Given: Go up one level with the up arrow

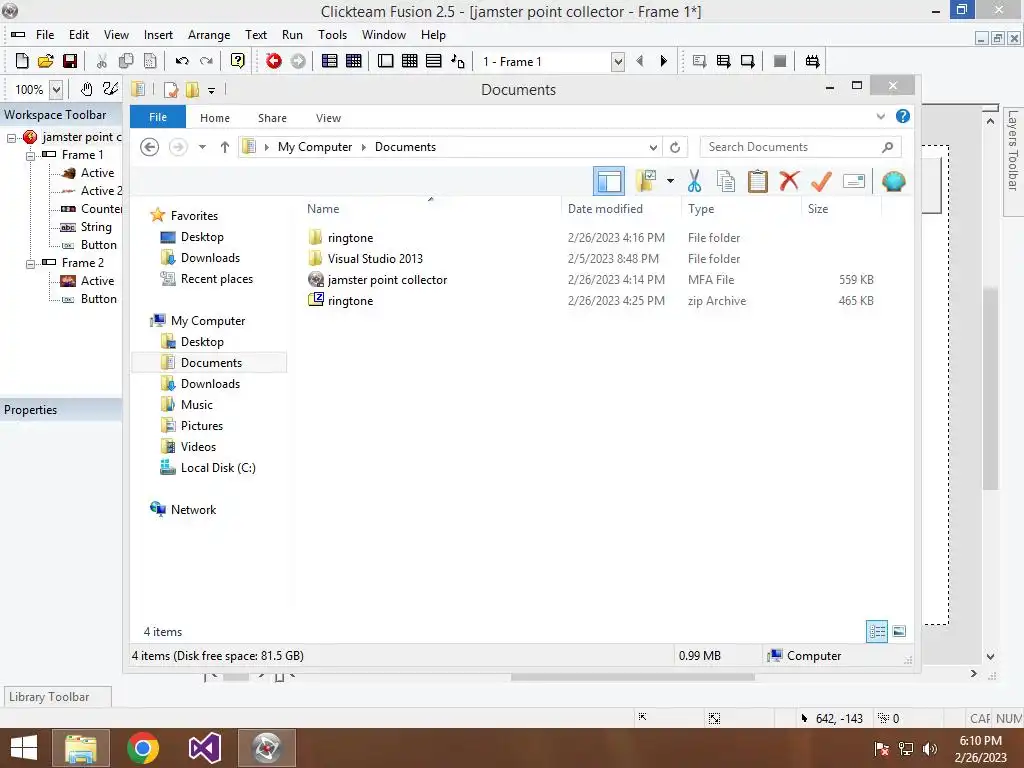Looking at the screenshot, I should [x=225, y=147].
